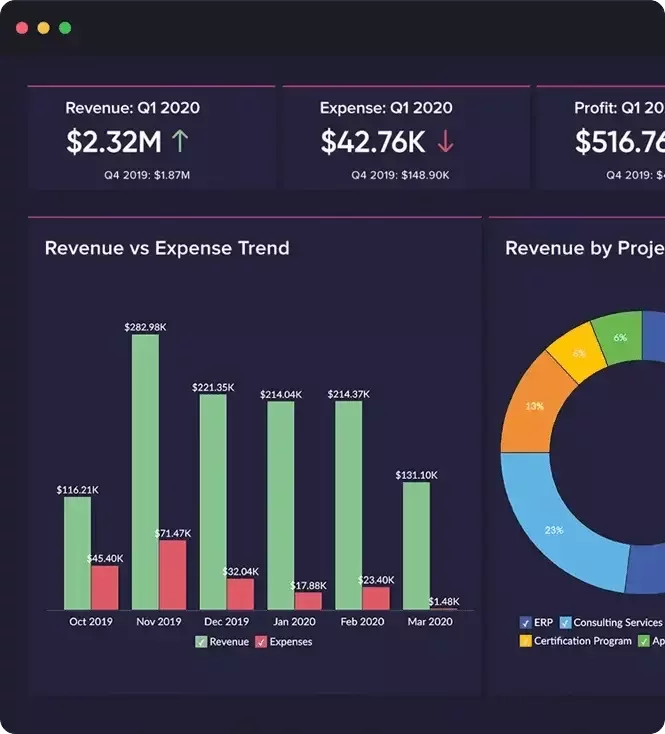Toggle the Certification Program legend checkbox
Image resolution: width=665 pixels, height=734 pixels.
tap(525, 640)
